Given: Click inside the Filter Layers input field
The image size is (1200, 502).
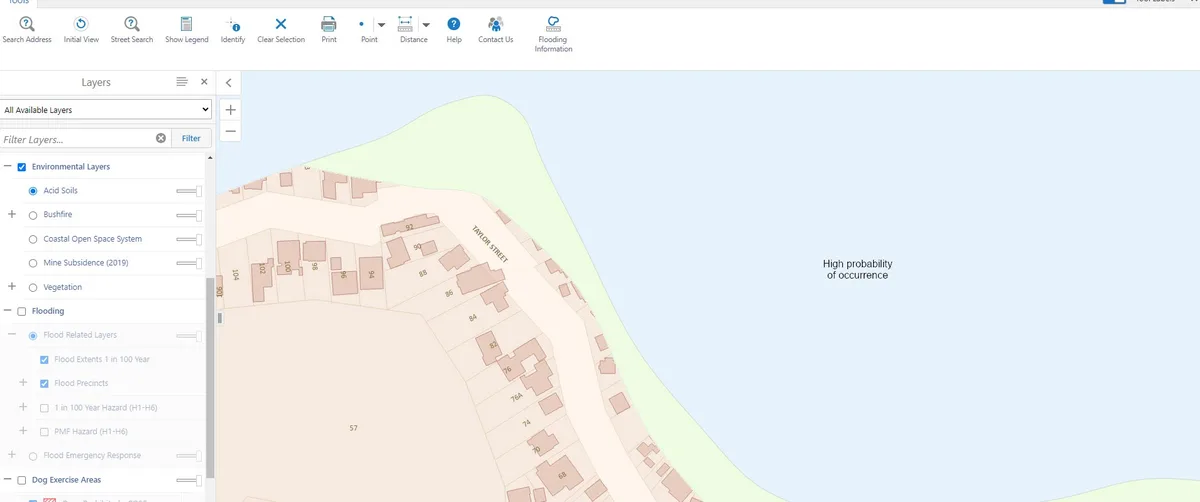Looking at the screenshot, I should coord(78,139).
